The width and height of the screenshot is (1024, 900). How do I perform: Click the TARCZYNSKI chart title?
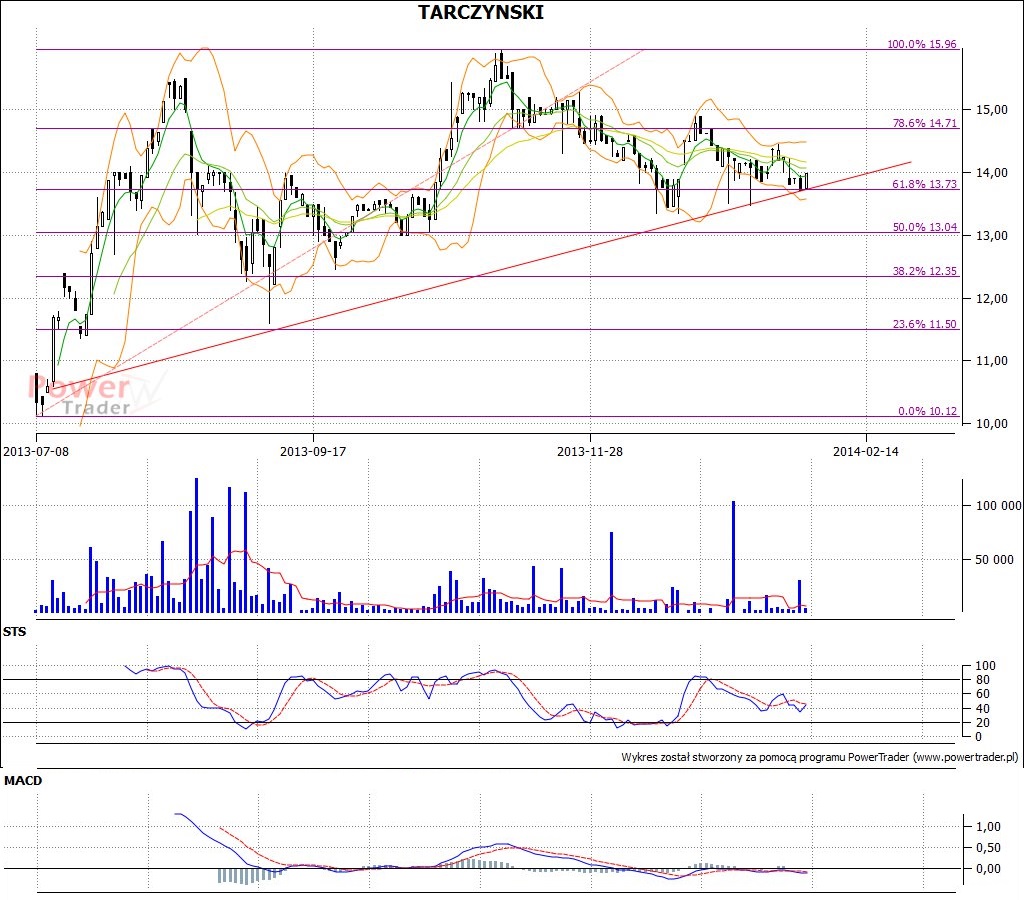click(481, 12)
